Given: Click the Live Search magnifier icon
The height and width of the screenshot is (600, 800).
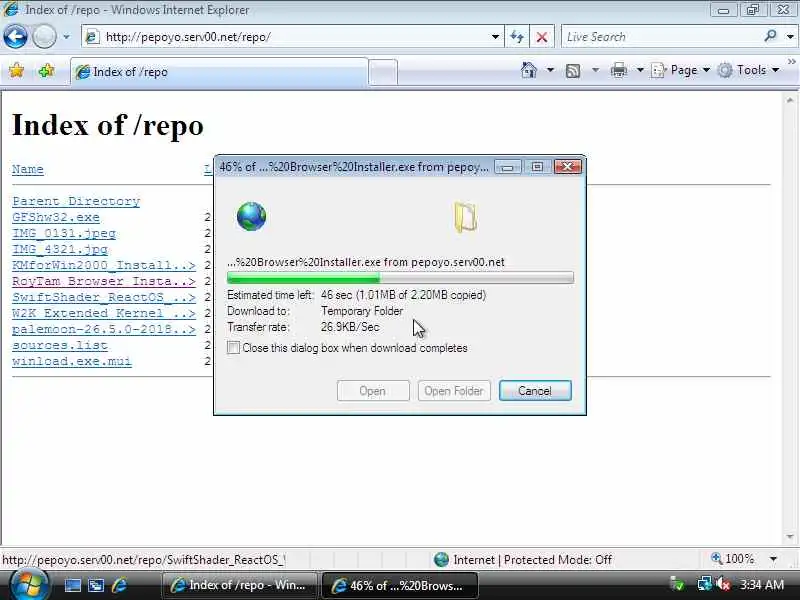Looking at the screenshot, I should pyautogui.click(x=770, y=36).
